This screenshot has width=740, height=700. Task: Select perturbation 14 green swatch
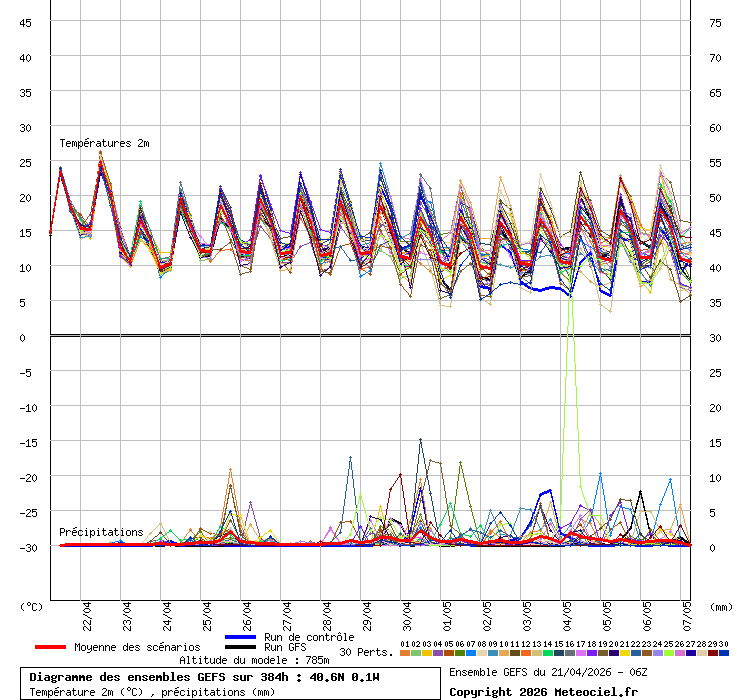548,653
